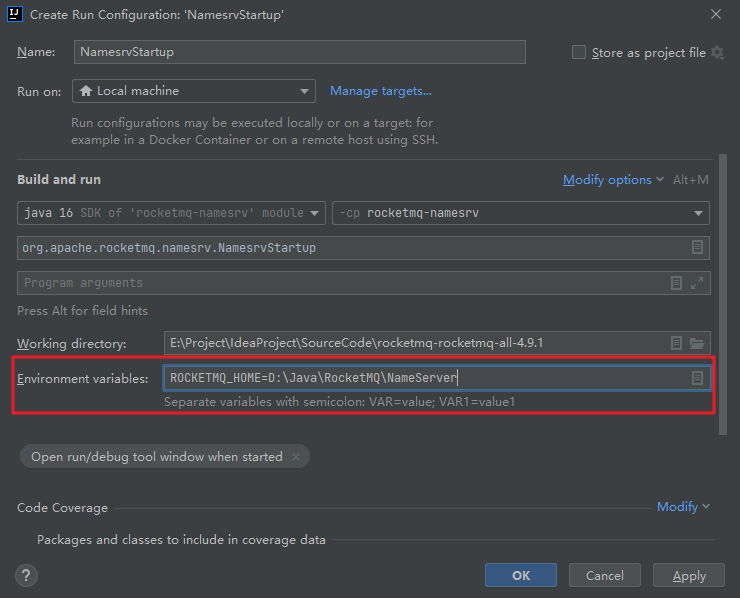Click the IntelliJ IDEA logo in title bar
Screen dimensions: 740x598
click(x=15, y=14)
